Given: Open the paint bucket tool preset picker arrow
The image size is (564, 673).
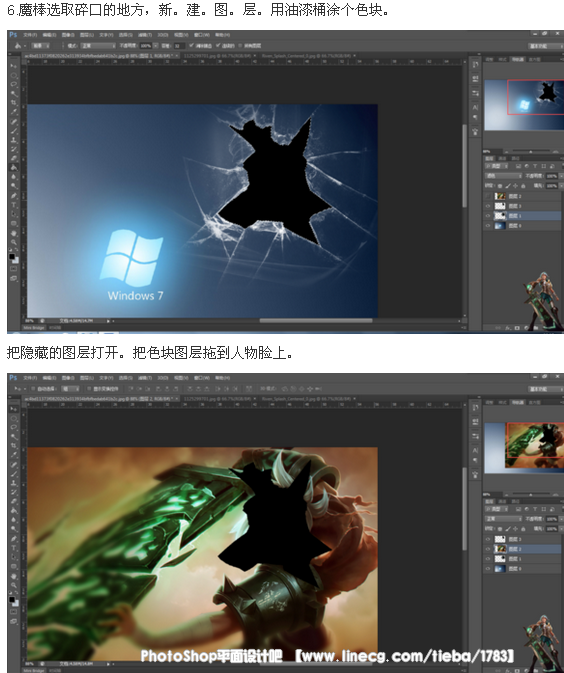Looking at the screenshot, I should coord(25,45).
